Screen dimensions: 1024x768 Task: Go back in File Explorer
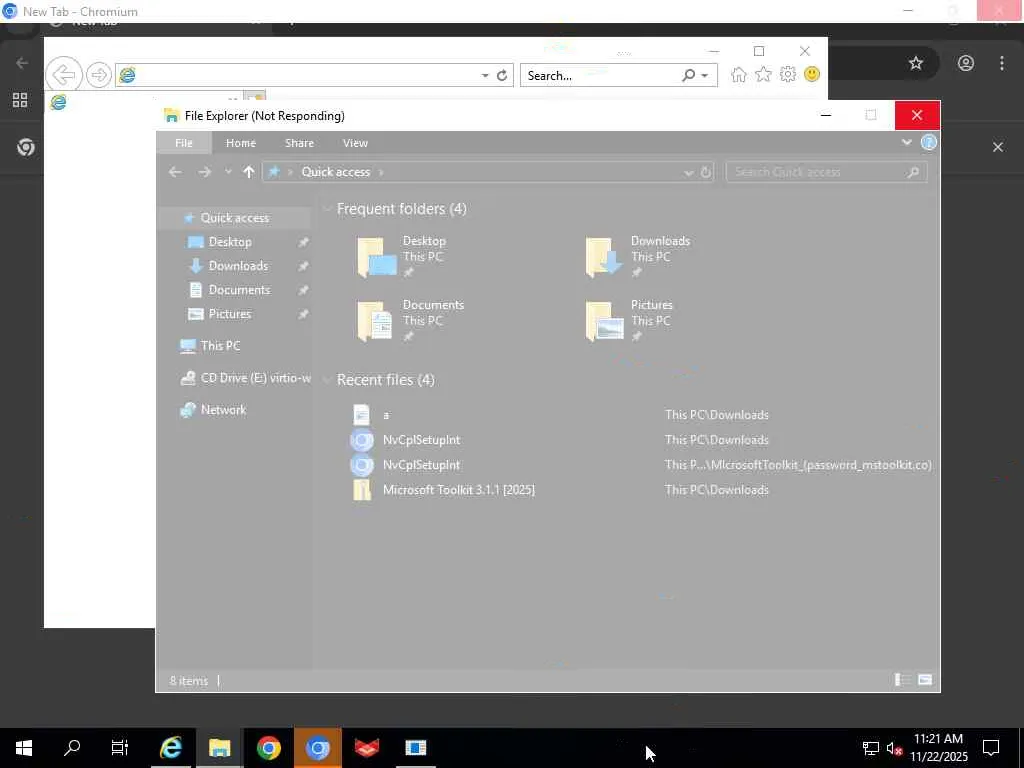(175, 172)
